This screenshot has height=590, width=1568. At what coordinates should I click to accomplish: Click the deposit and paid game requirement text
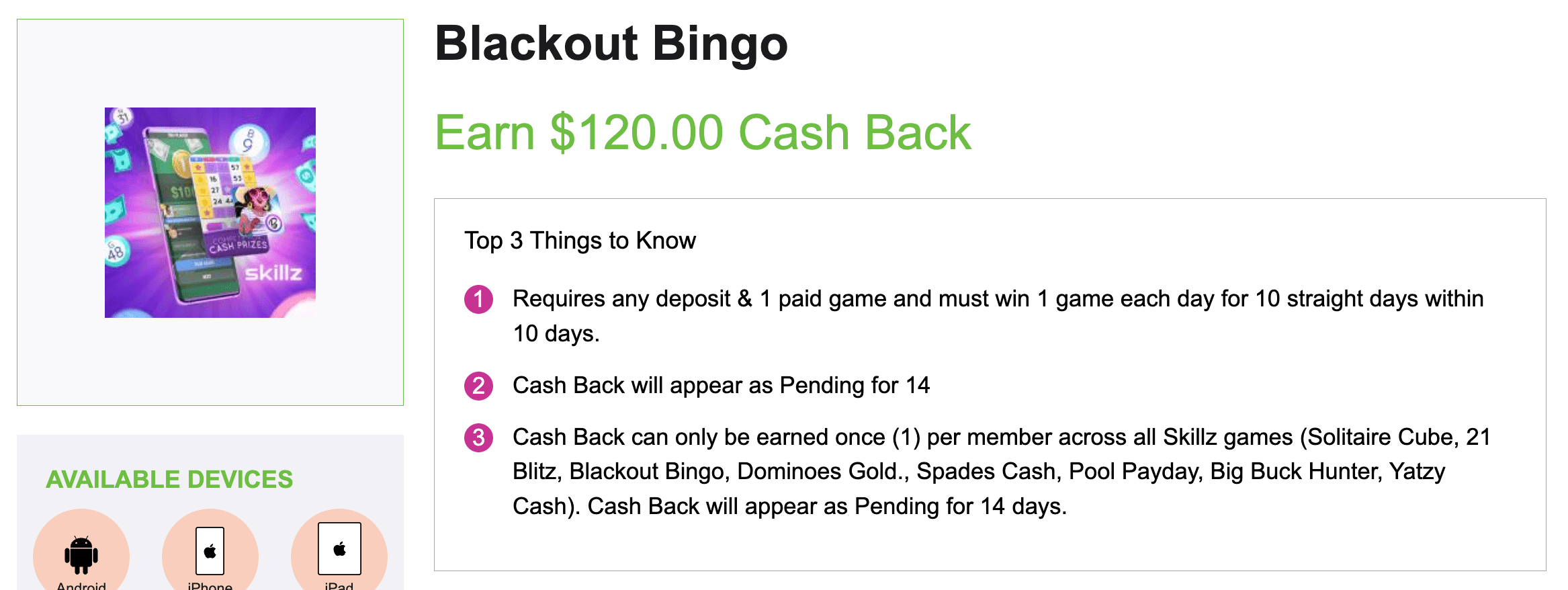pyautogui.click(x=997, y=299)
